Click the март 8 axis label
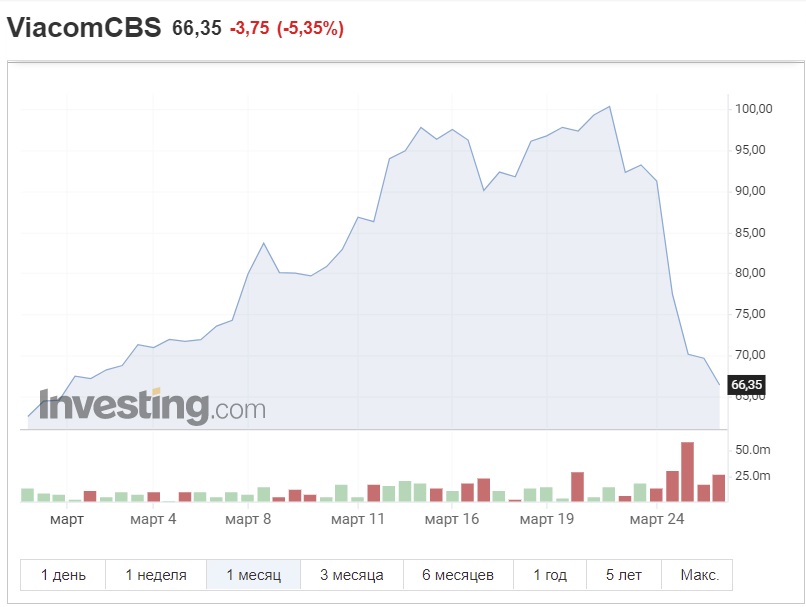The width and height of the screenshot is (806, 607). point(248,519)
